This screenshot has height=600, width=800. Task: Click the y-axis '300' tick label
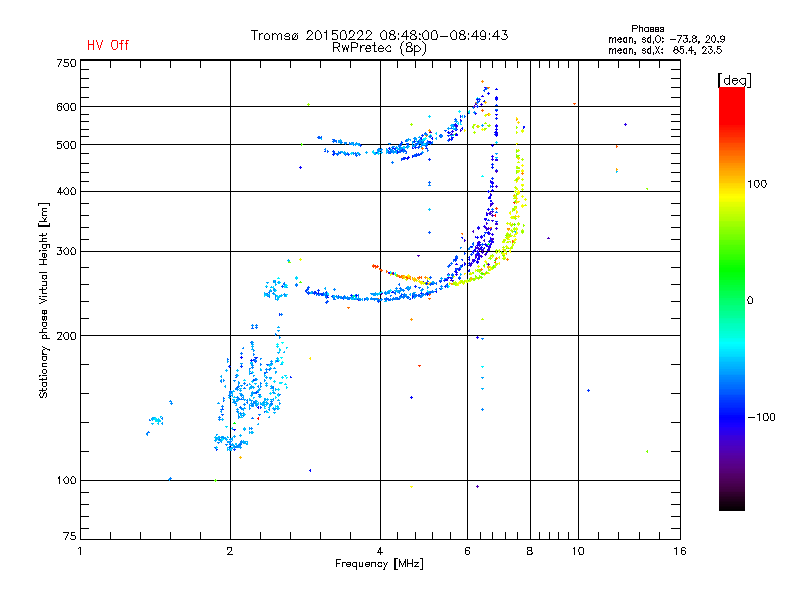(66, 251)
